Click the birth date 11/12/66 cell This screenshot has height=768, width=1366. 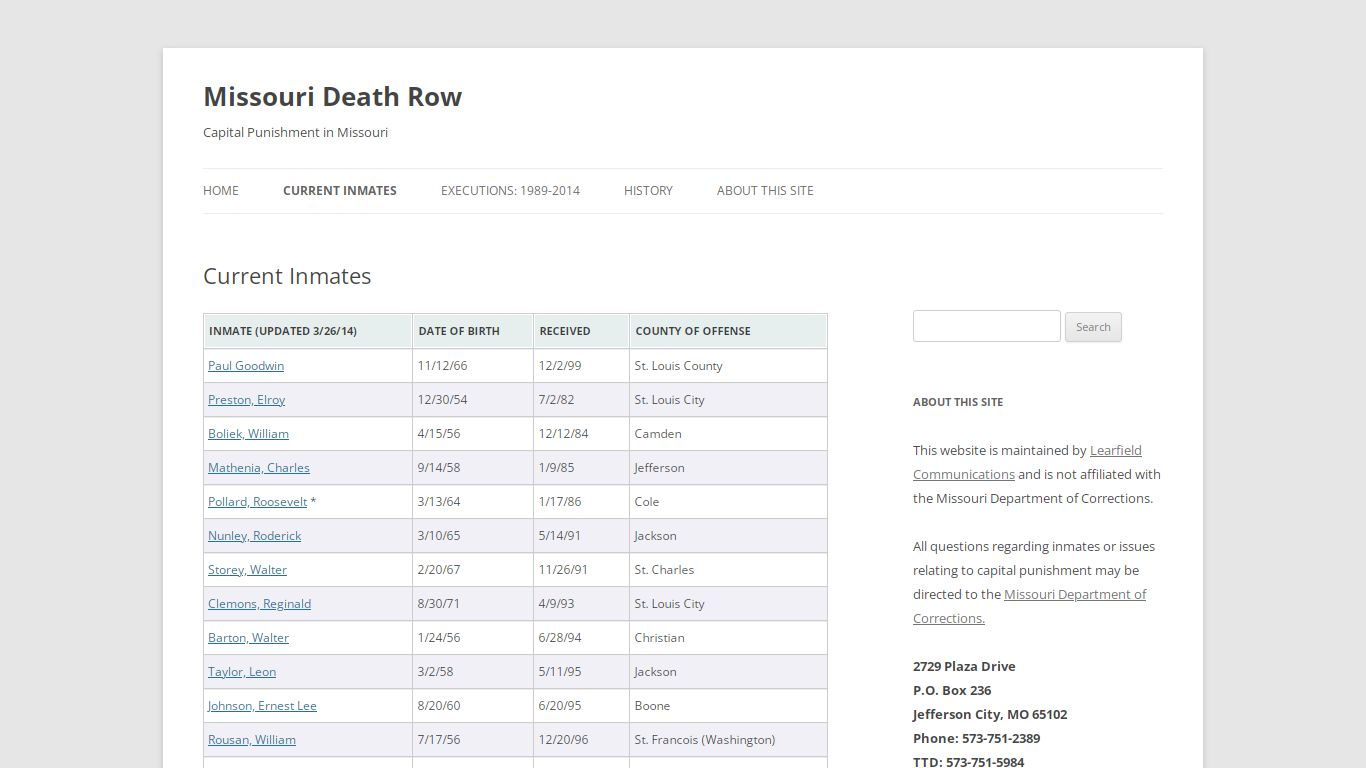pos(473,366)
